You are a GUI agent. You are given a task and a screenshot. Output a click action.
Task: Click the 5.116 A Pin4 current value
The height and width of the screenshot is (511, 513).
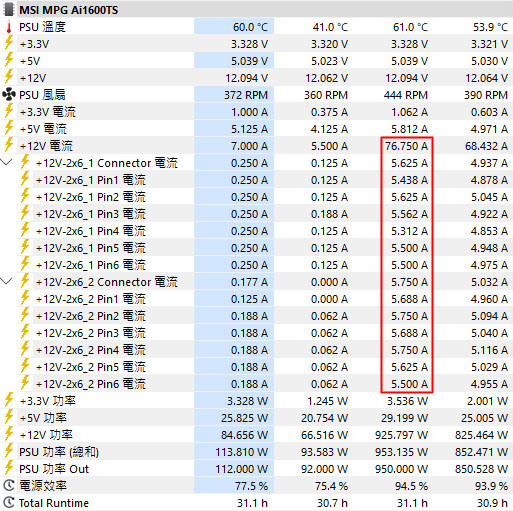pyautogui.click(x=489, y=350)
